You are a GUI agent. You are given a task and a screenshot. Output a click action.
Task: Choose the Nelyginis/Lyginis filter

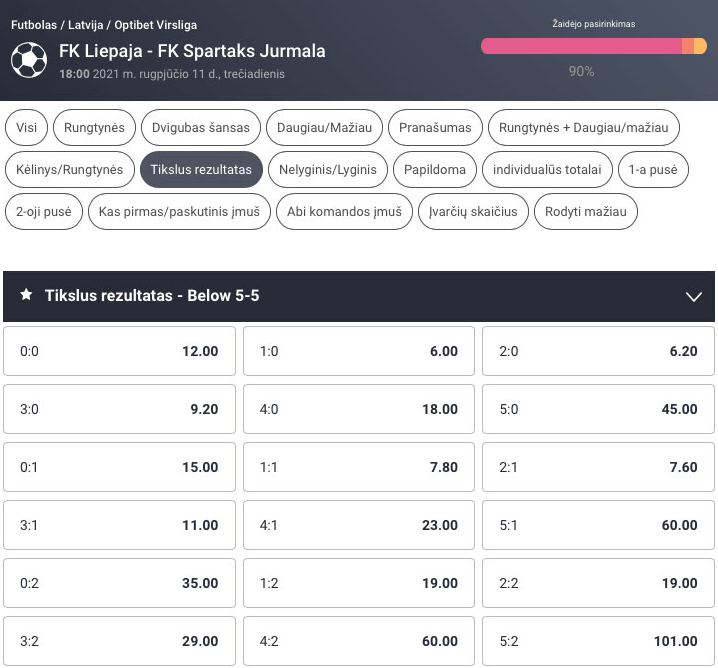pos(328,169)
